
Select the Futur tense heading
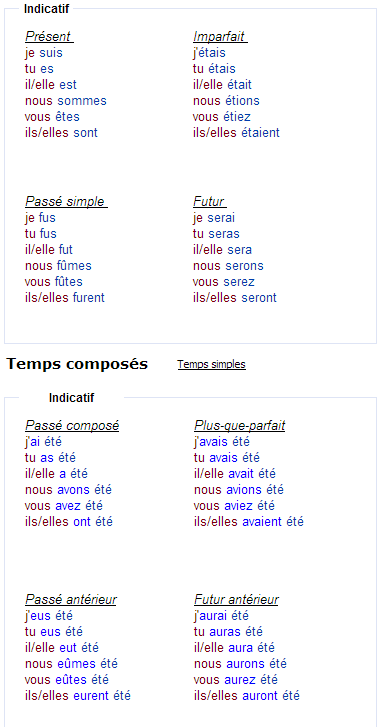point(210,202)
